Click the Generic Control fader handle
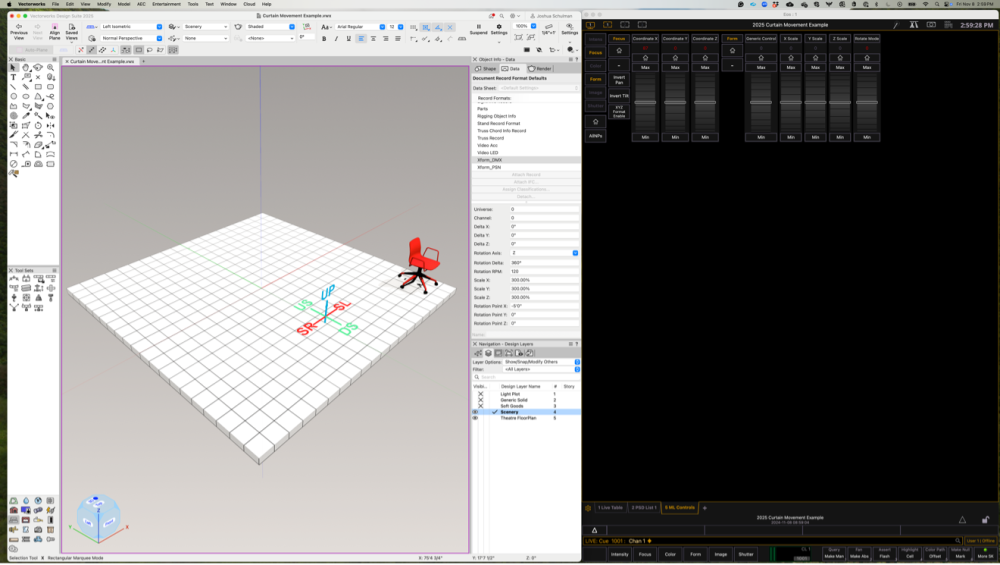The height and width of the screenshot is (565, 1000). click(761, 102)
